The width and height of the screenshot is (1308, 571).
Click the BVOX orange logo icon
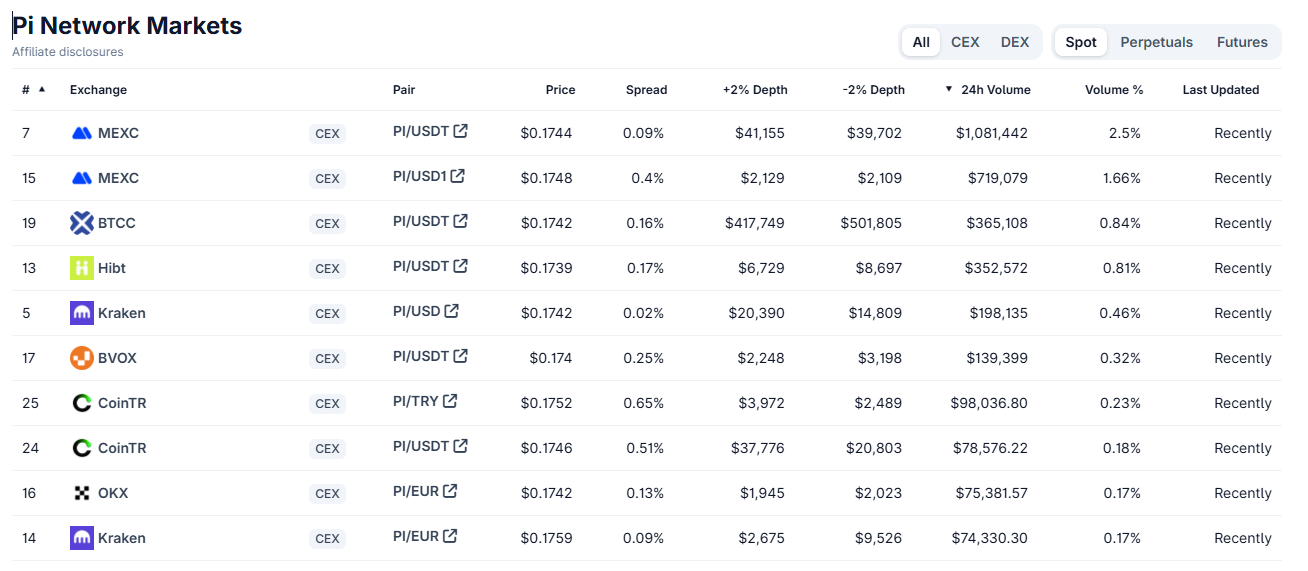pos(82,358)
